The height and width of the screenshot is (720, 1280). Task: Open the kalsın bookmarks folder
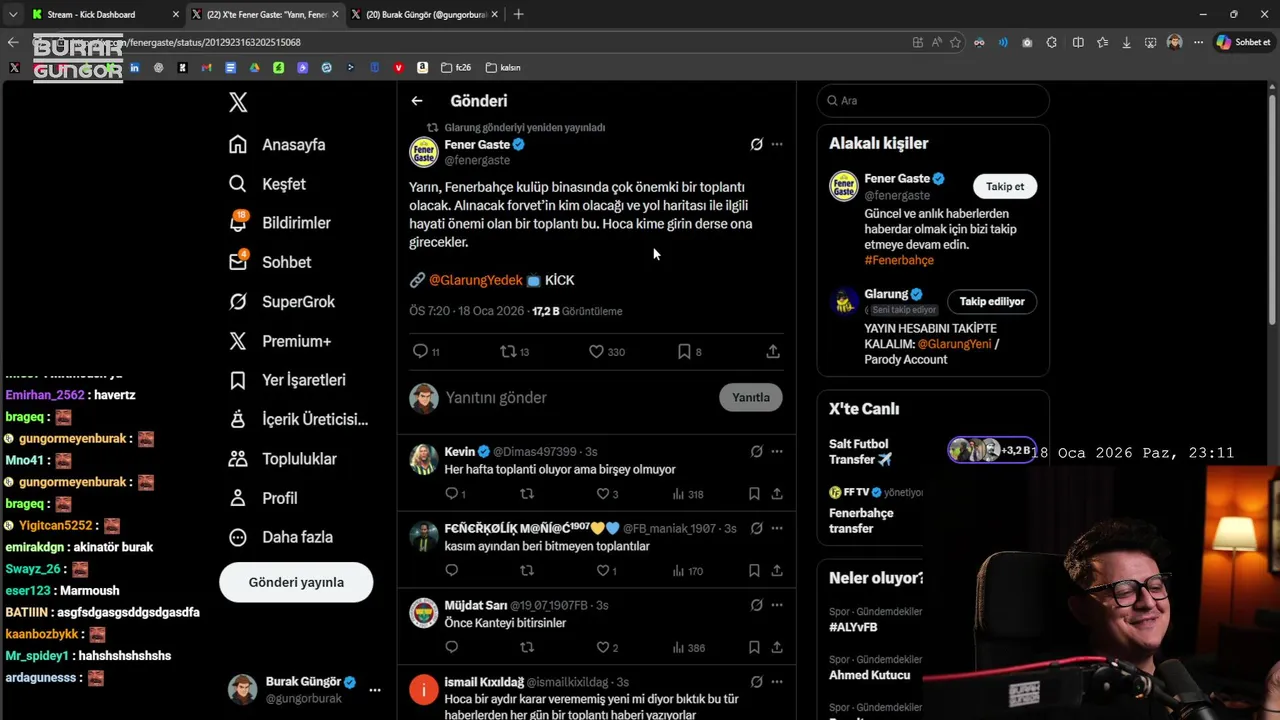[x=503, y=68]
